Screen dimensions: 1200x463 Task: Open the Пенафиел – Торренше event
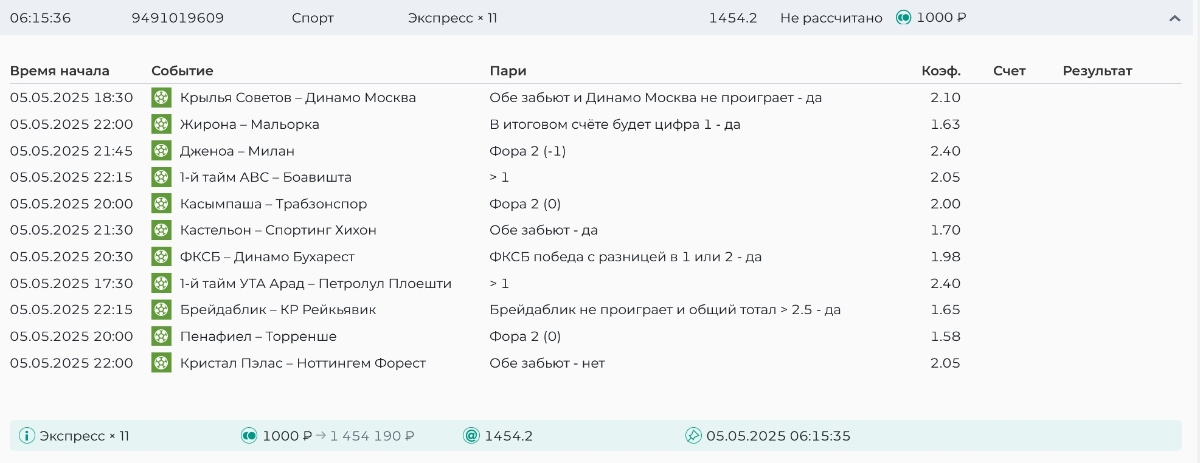(x=258, y=336)
